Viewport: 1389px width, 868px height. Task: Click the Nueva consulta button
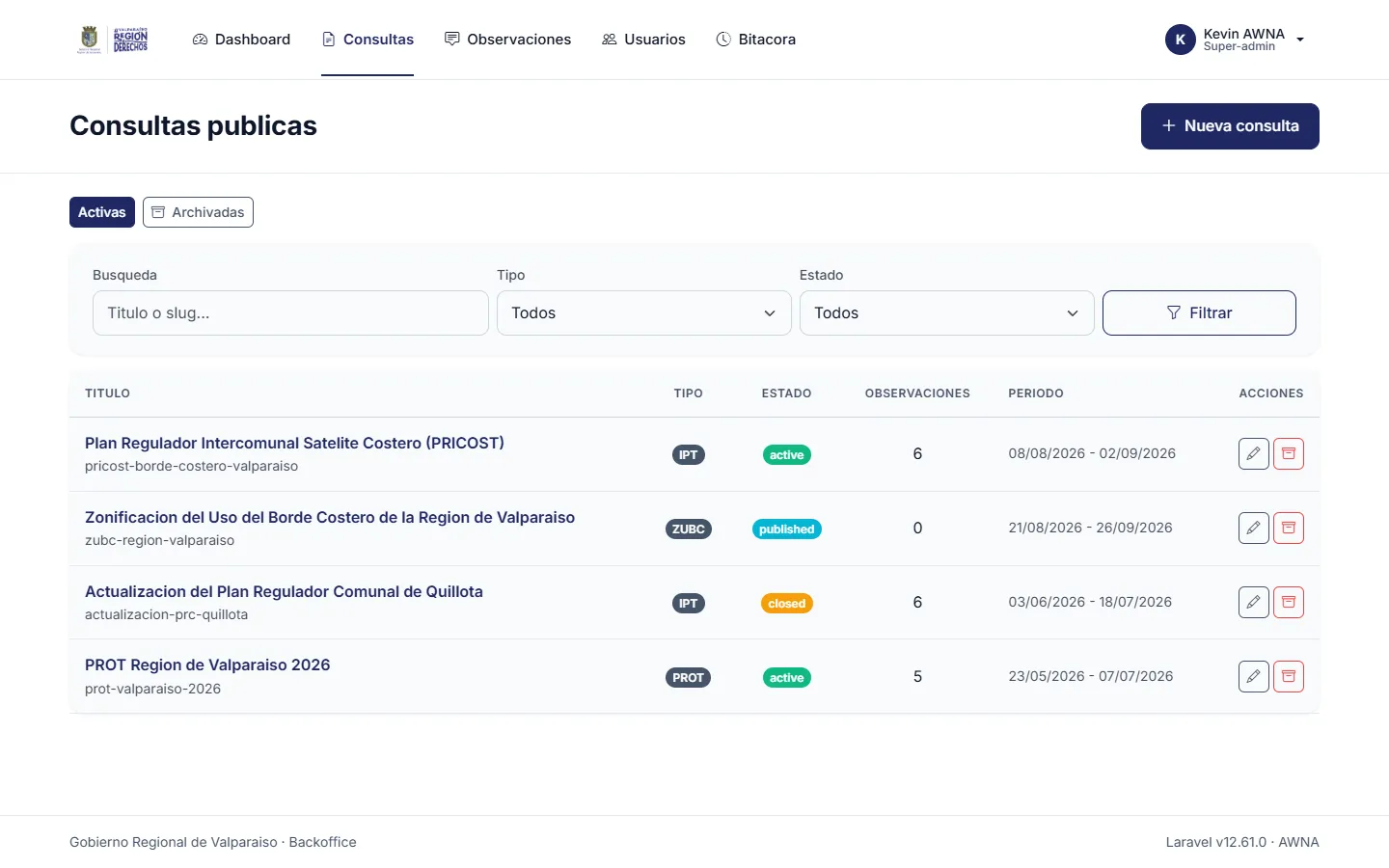pyautogui.click(x=1230, y=126)
